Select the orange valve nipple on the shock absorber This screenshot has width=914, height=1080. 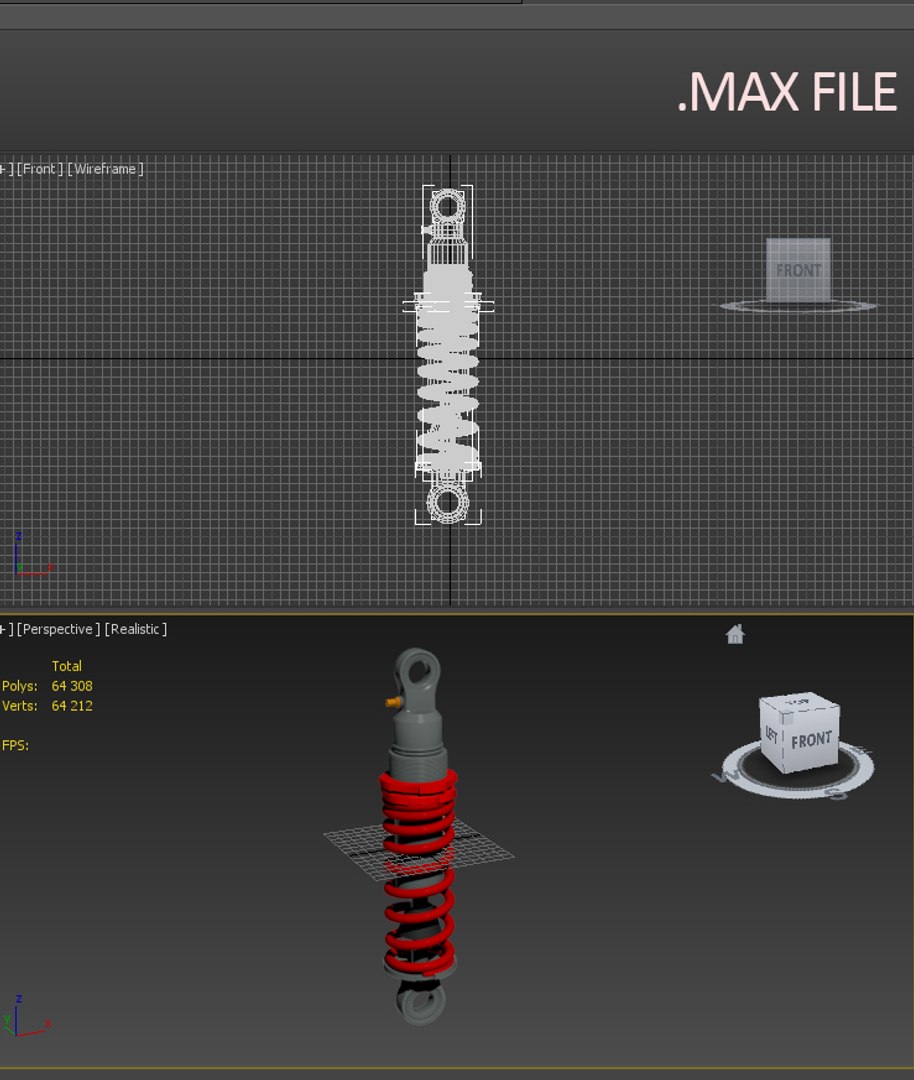[393, 702]
